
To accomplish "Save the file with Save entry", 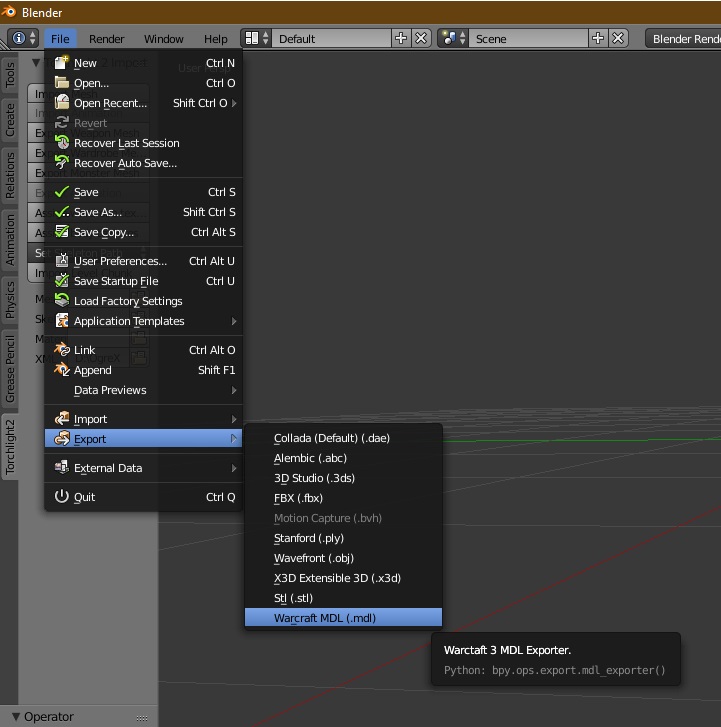I will (x=144, y=192).
